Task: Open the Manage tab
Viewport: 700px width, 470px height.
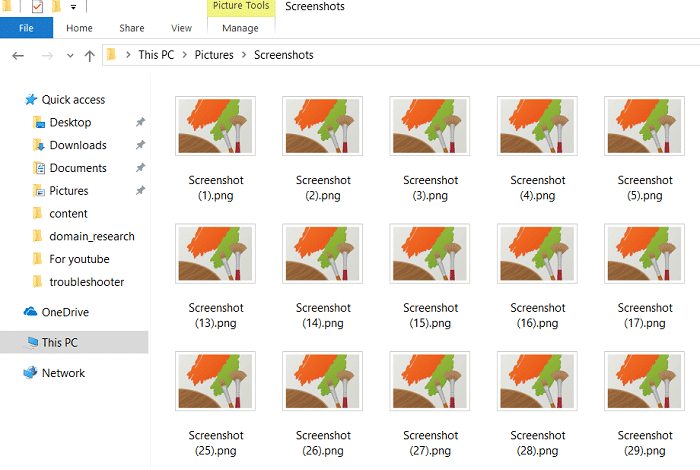Action: click(240, 28)
